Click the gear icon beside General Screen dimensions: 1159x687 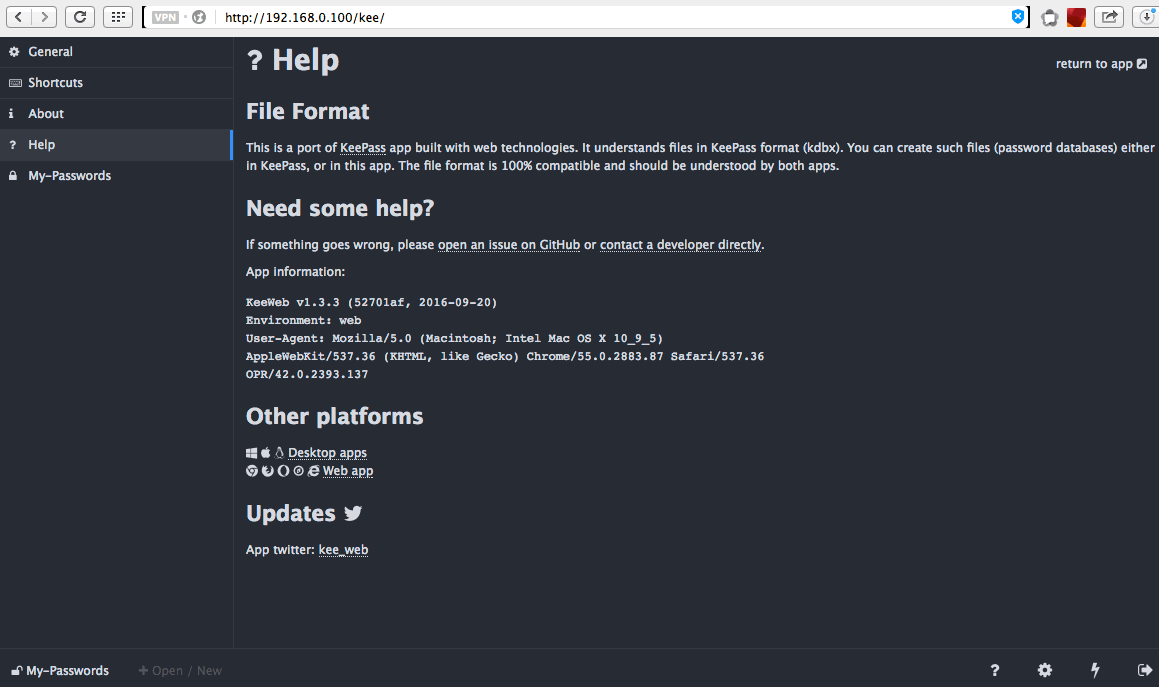pos(13,52)
